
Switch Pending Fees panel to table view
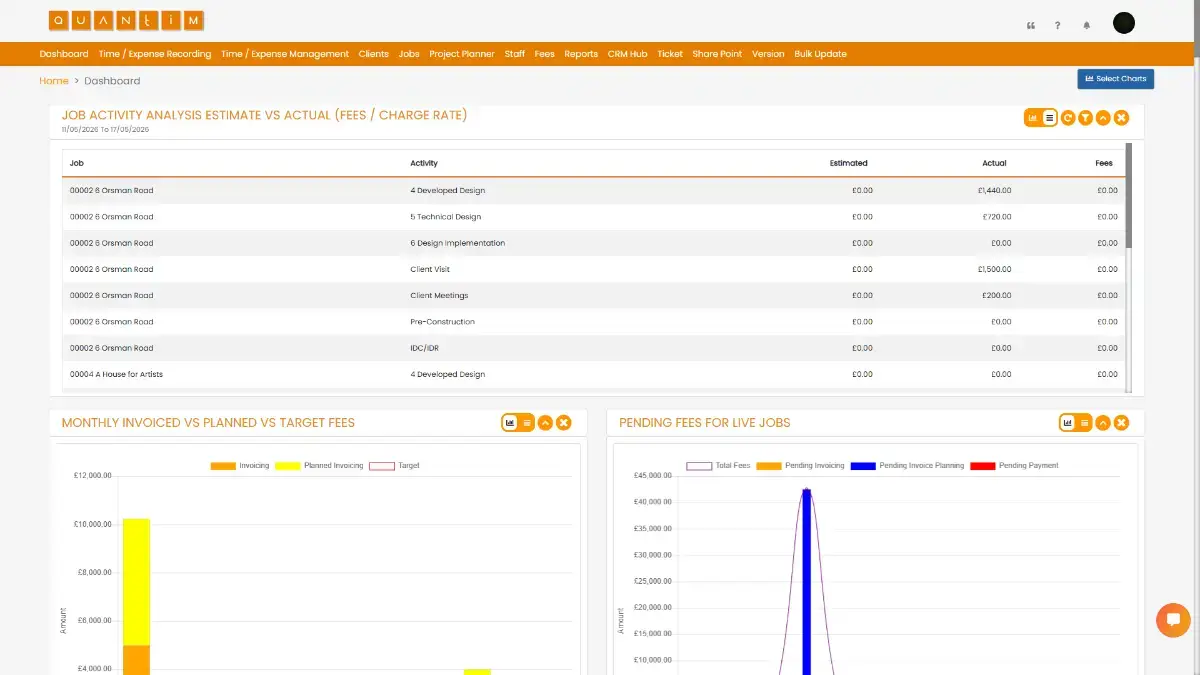click(1084, 423)
